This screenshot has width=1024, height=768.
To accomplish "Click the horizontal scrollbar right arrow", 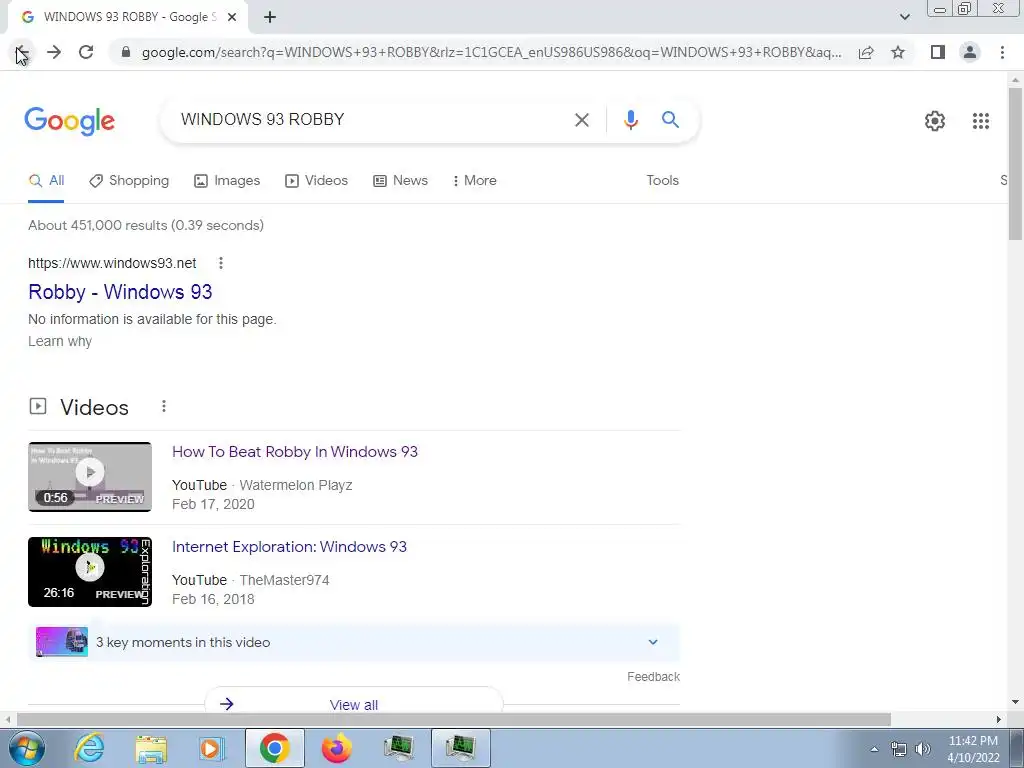I will (999, 720).
